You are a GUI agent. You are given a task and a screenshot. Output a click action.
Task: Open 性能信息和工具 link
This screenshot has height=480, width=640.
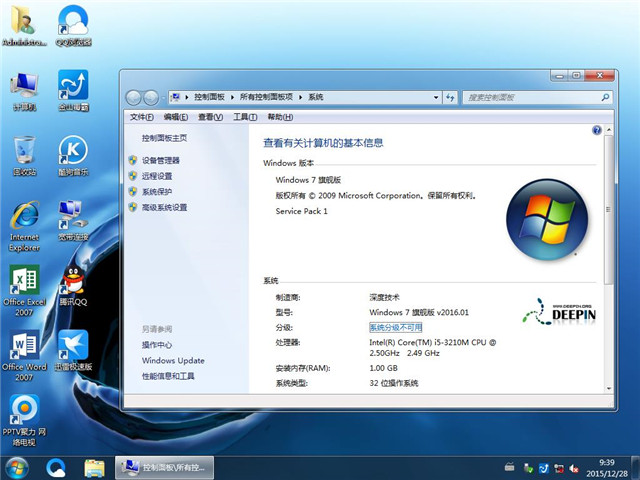point(168,376)
